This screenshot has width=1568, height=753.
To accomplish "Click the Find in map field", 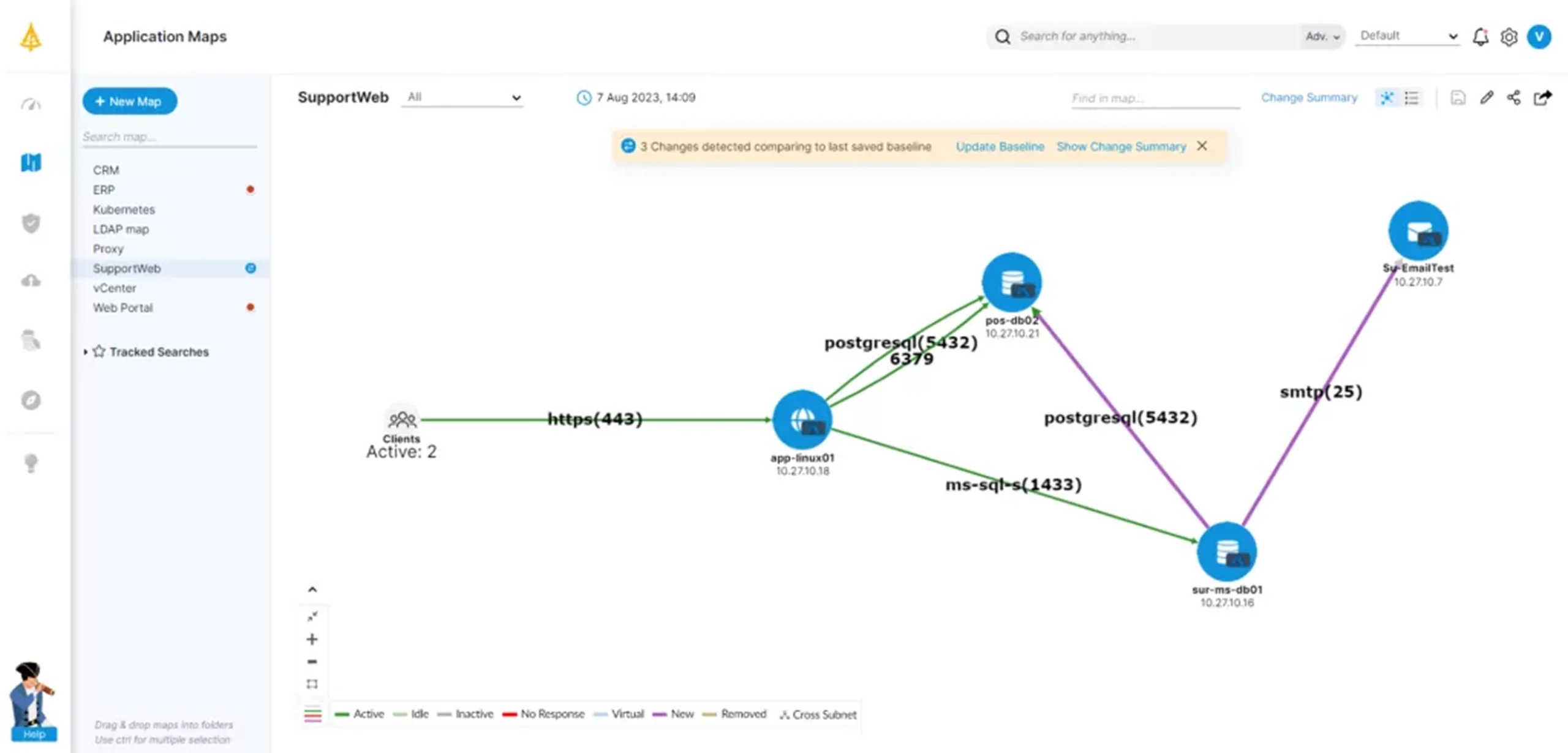I will pyautogui.click(x=1155, y=99).
